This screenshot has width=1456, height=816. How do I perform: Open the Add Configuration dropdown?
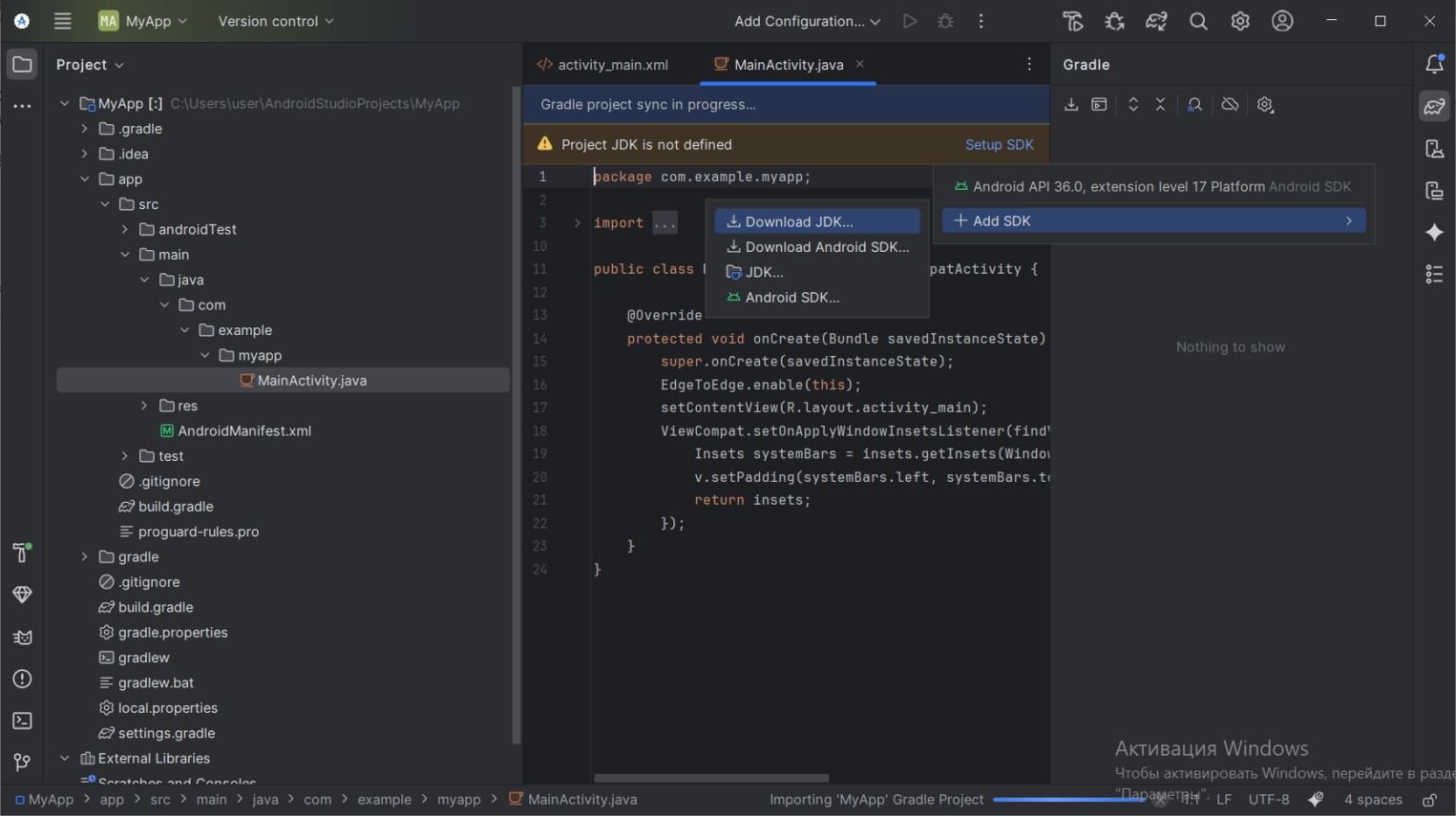(807, 21)
